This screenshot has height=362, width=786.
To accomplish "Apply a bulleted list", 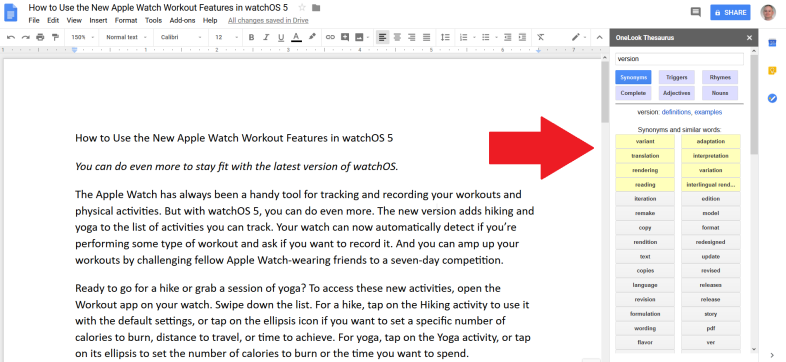I will (485, 37).
